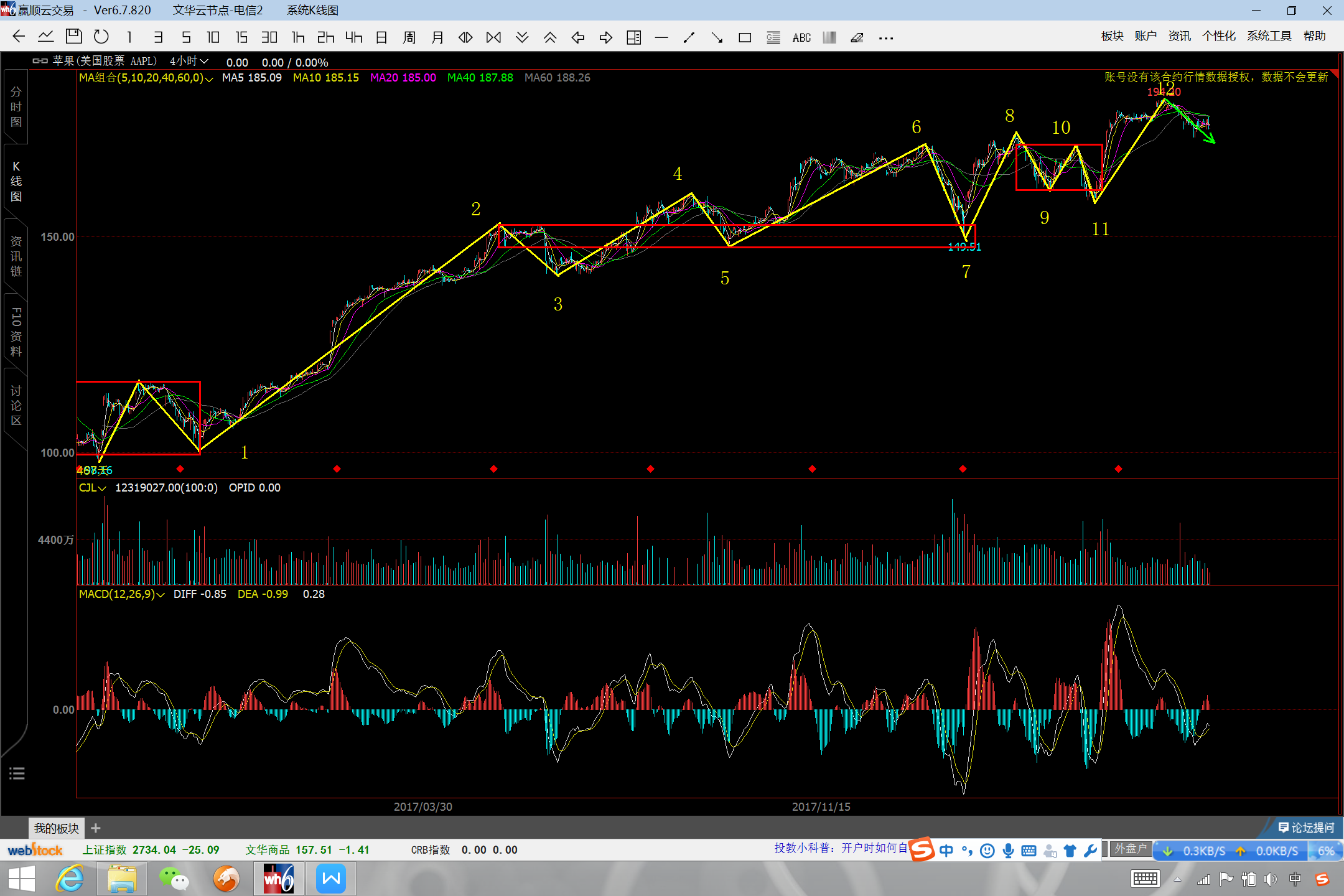Click the 论坛提问 button
This screenshot has width=1344, height=896.
1306,828
